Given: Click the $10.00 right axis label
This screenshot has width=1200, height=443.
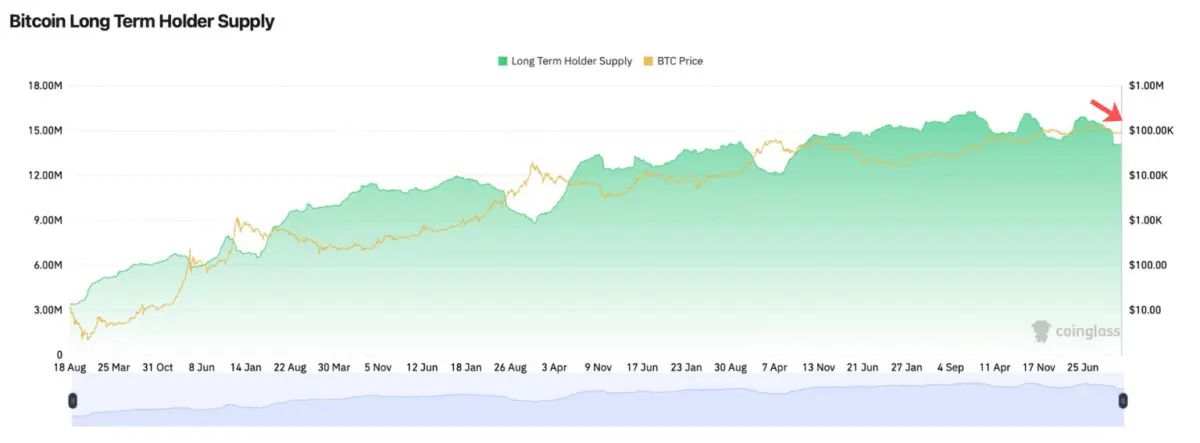Looking at the screenshot, I should pyautogui.click(x=1145, y=310).
